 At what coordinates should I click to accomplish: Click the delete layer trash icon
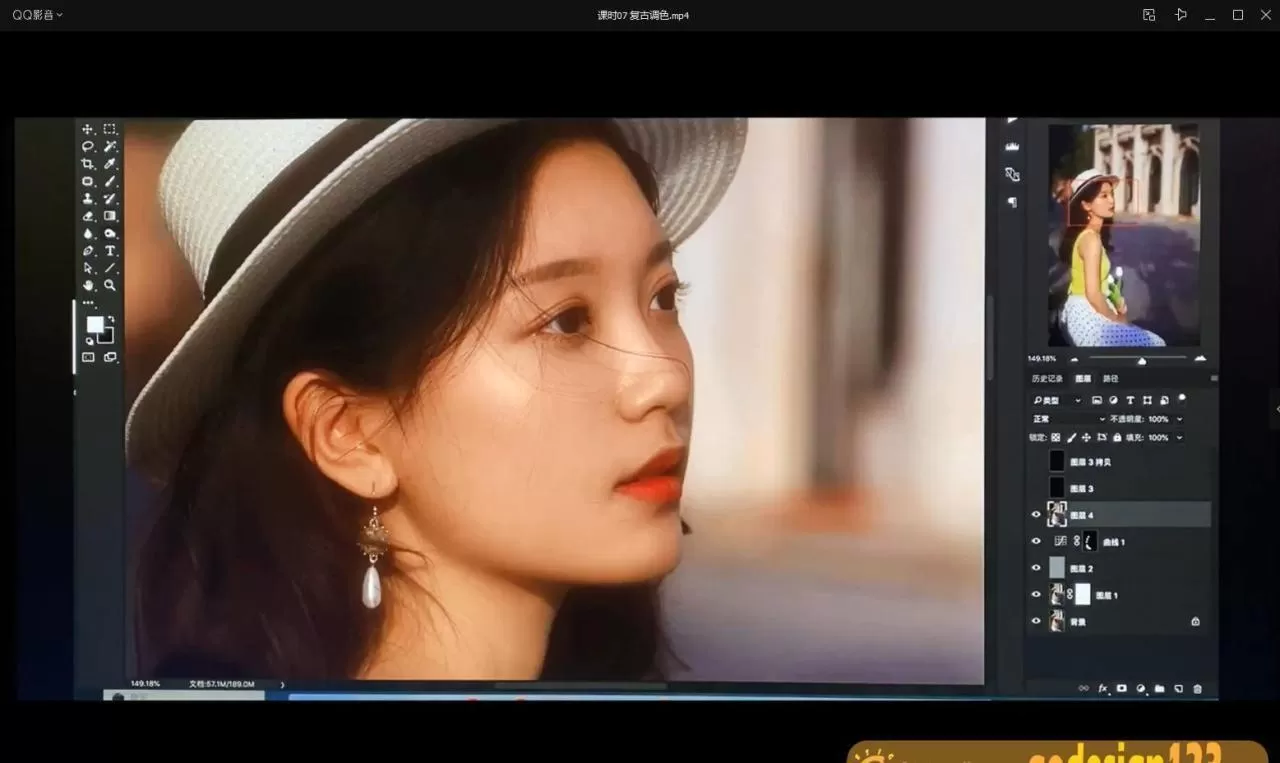1198,689
